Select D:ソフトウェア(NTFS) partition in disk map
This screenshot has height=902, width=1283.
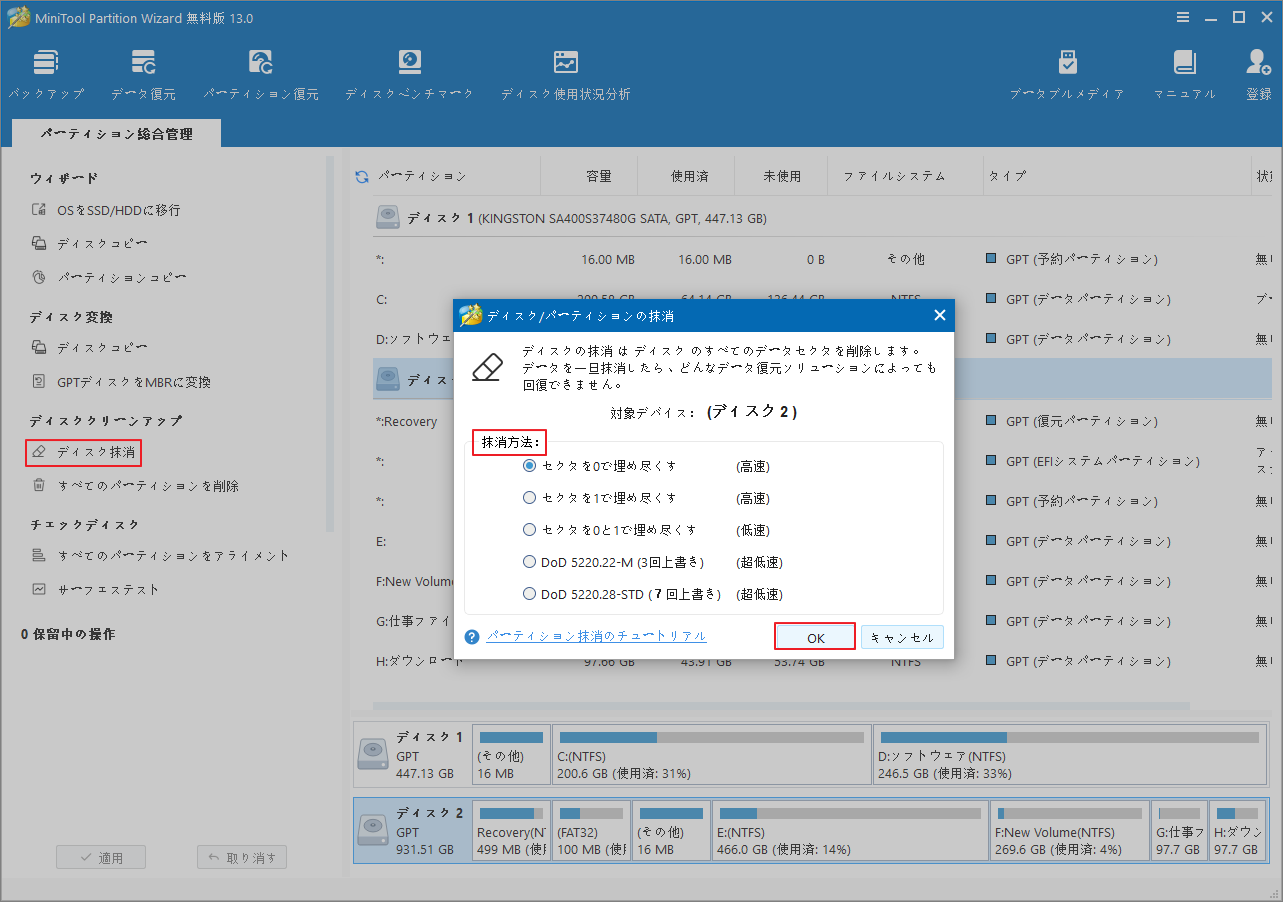tap(1068, 756)
